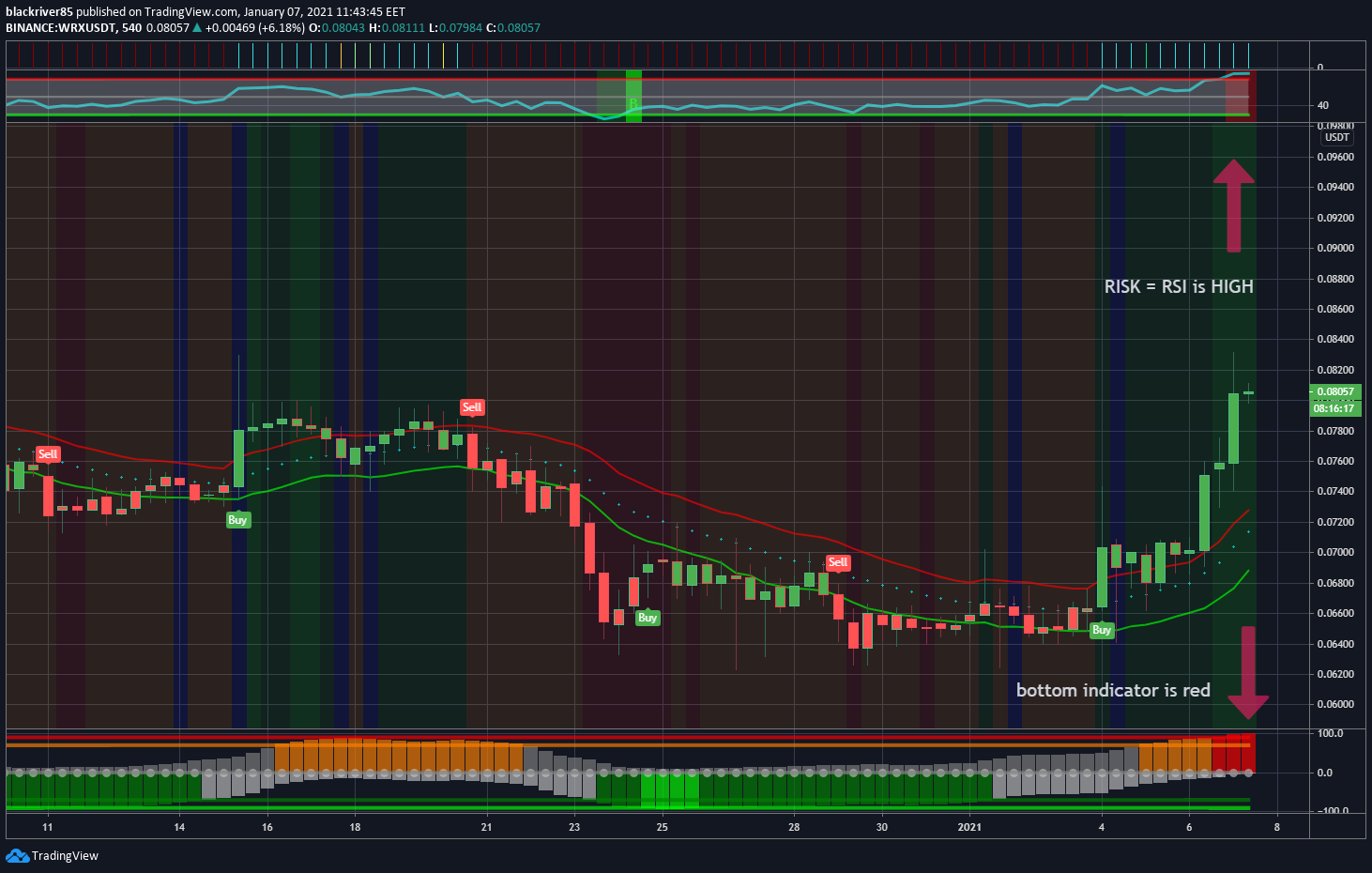Click the Buy label near December 25
Viewport: 1372px width, 873px height.
[648, 618]
